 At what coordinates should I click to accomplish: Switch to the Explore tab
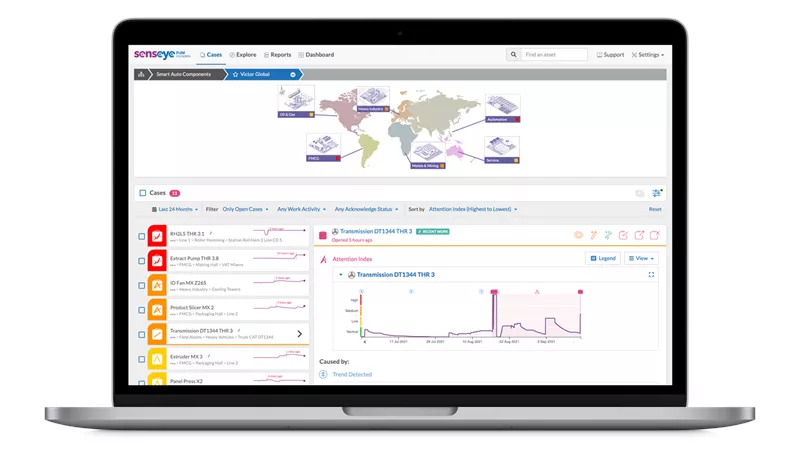(x=242, y=55)
